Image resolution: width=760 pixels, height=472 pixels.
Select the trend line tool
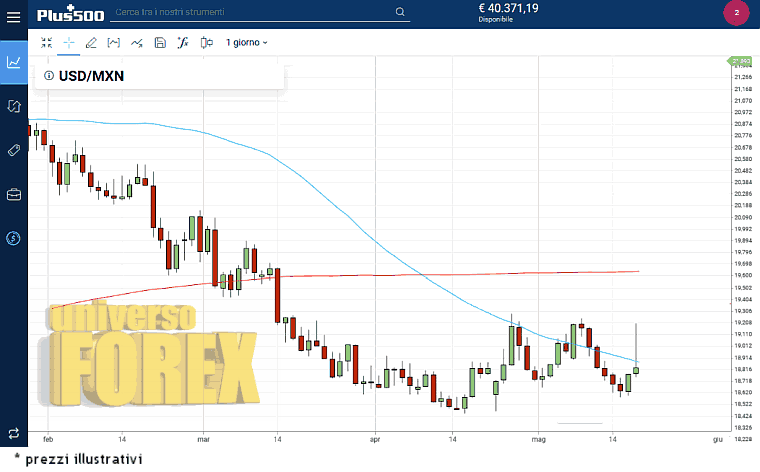click(137, 42)
